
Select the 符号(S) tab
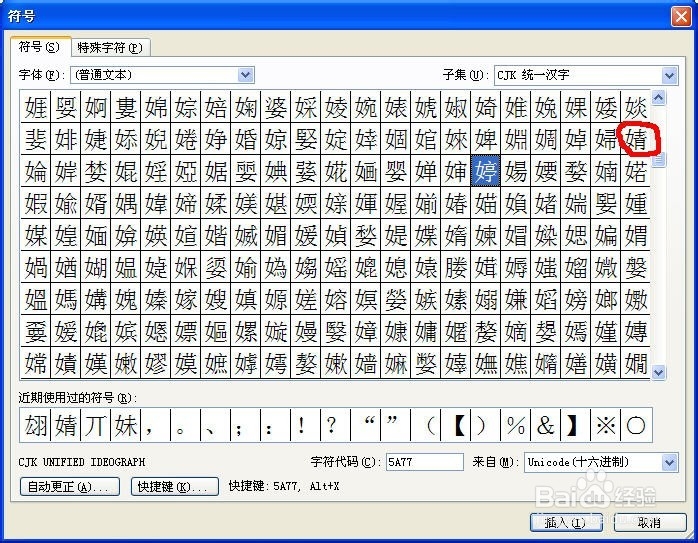point(40,46)
